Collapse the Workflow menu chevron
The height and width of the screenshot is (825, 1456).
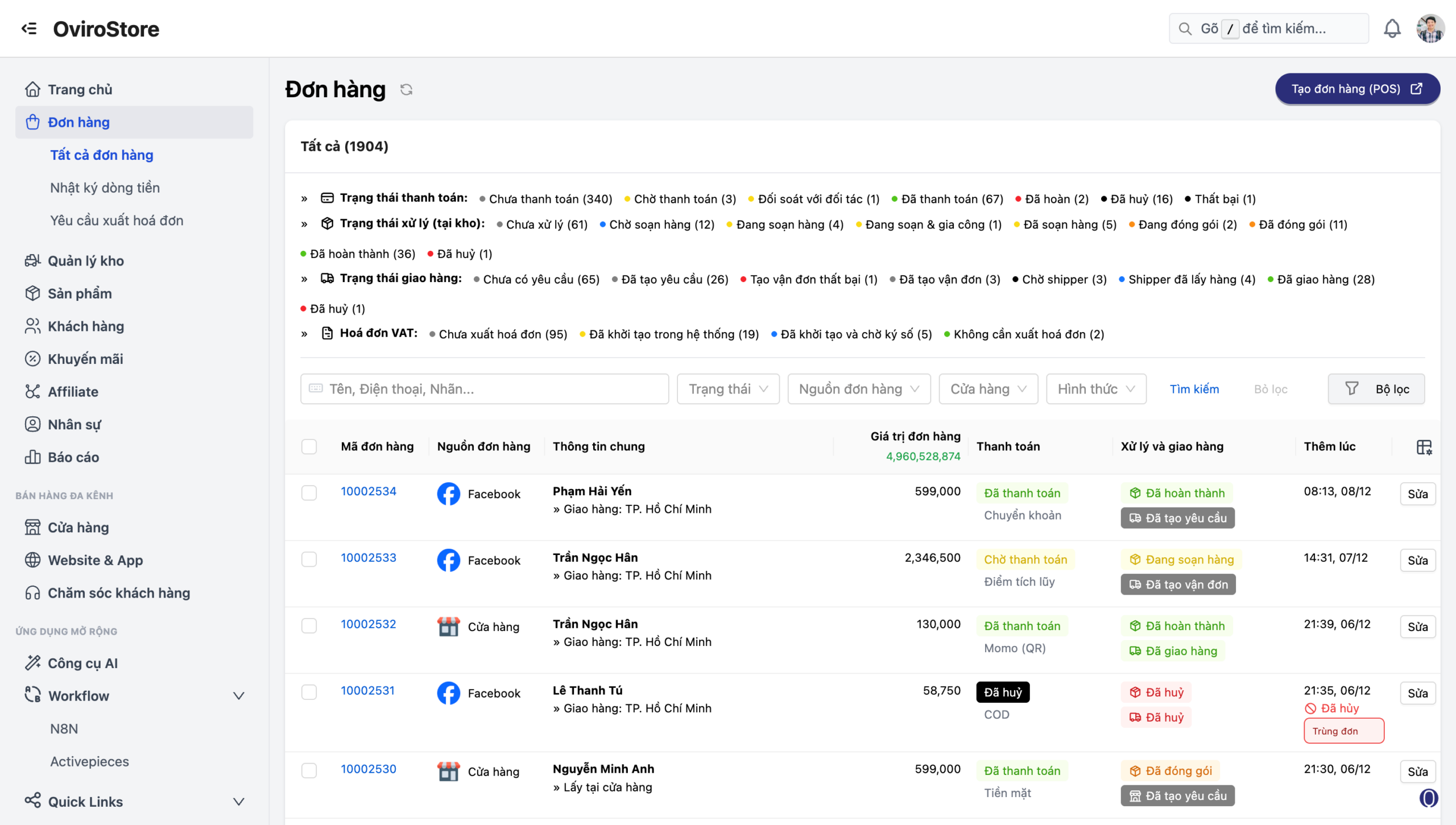point(239,696)
